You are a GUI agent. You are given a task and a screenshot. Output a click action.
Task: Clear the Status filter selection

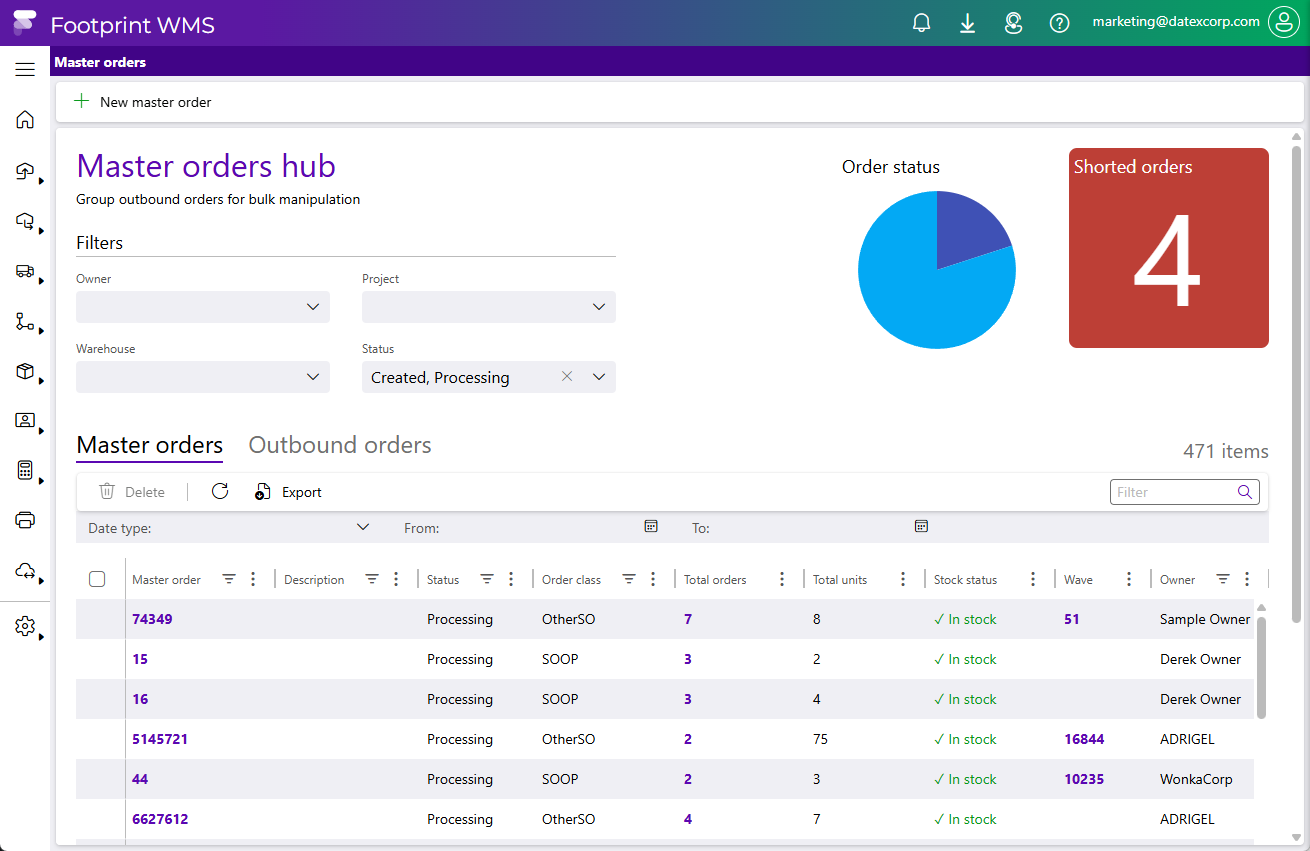tap(567, 377)
